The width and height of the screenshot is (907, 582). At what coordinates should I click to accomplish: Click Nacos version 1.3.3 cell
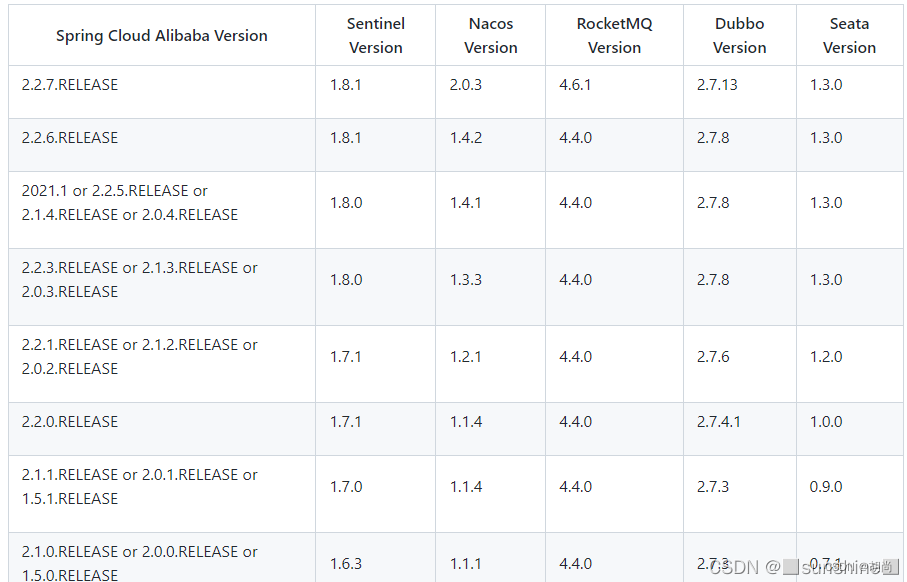pos(466,280)
